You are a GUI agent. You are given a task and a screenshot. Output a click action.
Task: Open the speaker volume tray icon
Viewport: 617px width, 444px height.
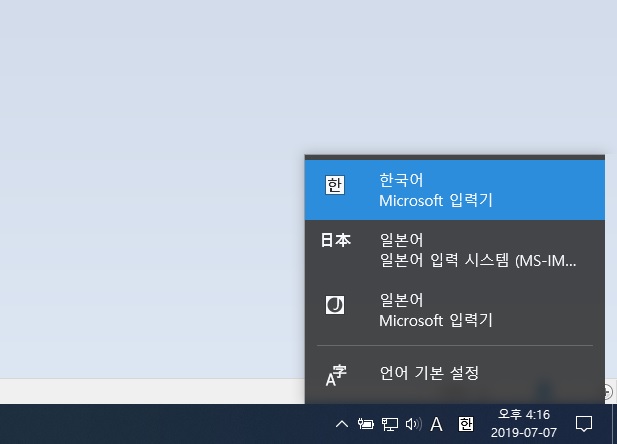tap(414, 424)
